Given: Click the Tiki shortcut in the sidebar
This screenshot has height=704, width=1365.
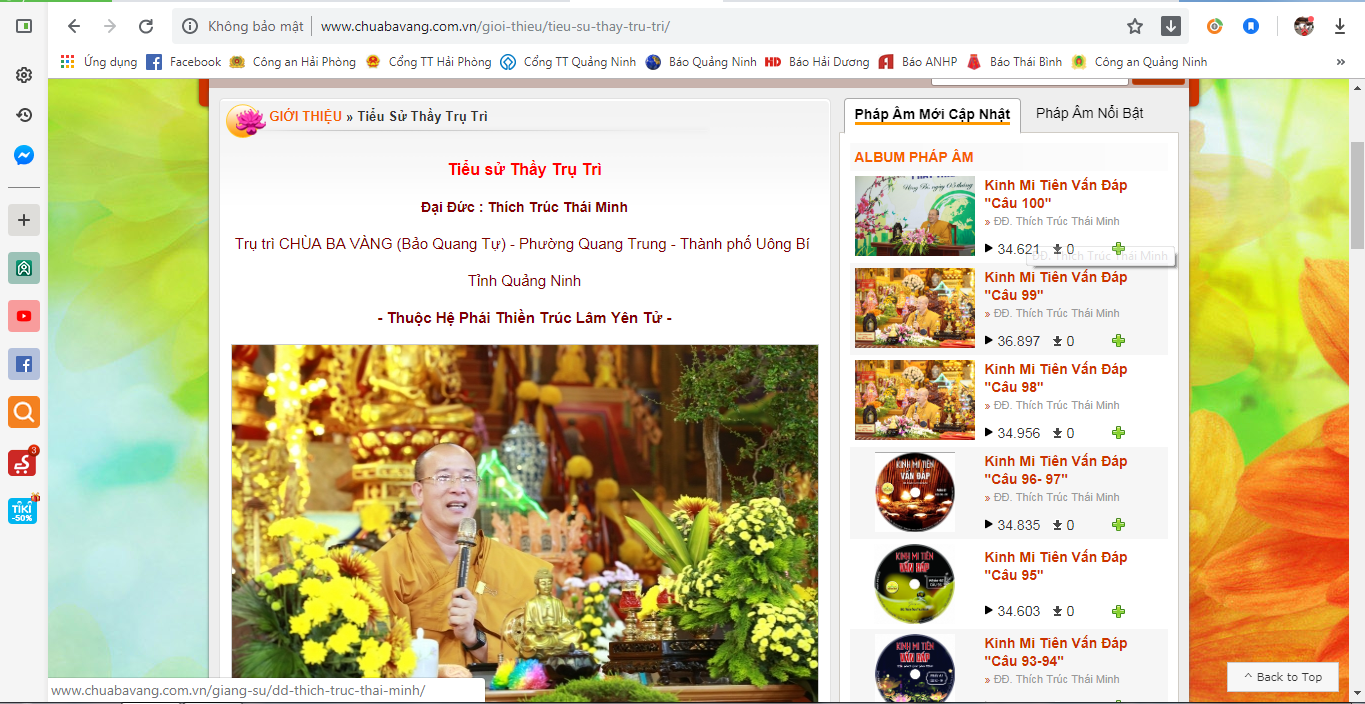Looking at the screenshot, I should [x=23, y=511].
